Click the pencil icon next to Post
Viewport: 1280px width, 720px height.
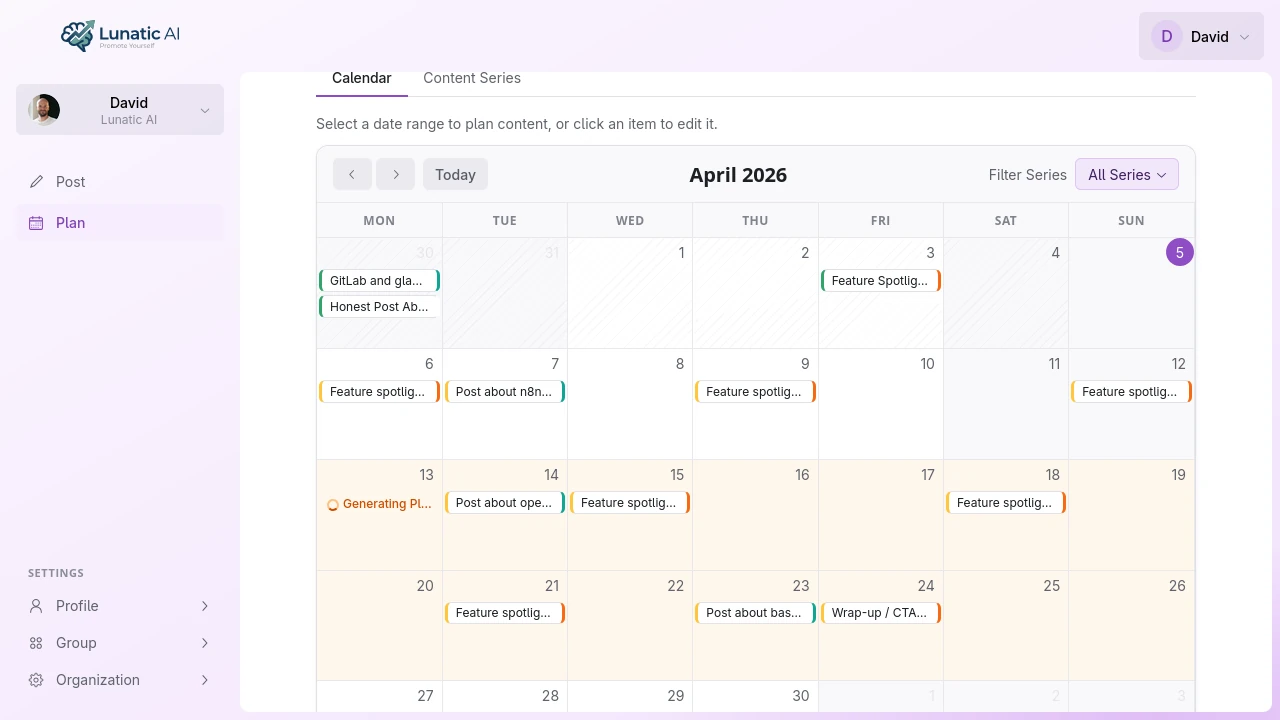pos(36,182)
